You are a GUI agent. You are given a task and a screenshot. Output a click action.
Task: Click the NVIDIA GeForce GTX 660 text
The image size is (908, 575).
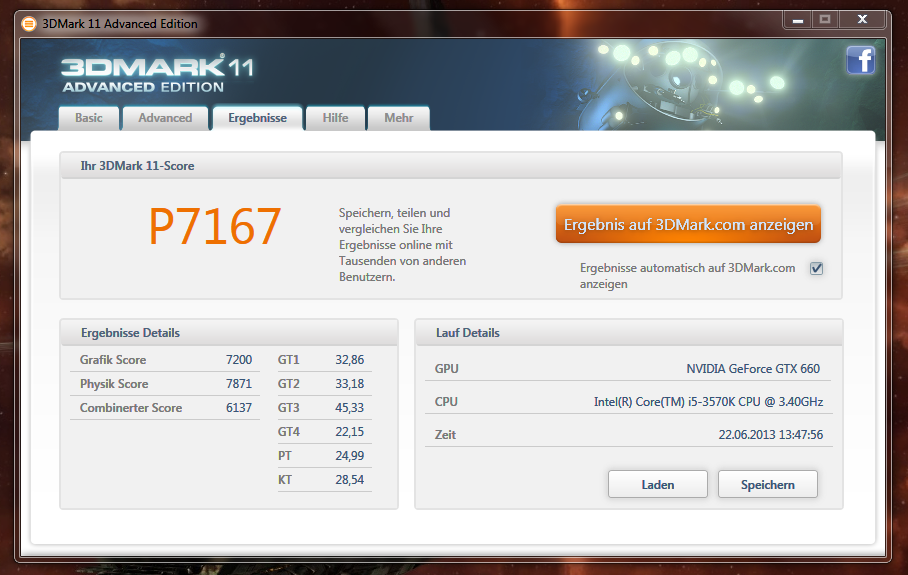(x=753, y=369)
